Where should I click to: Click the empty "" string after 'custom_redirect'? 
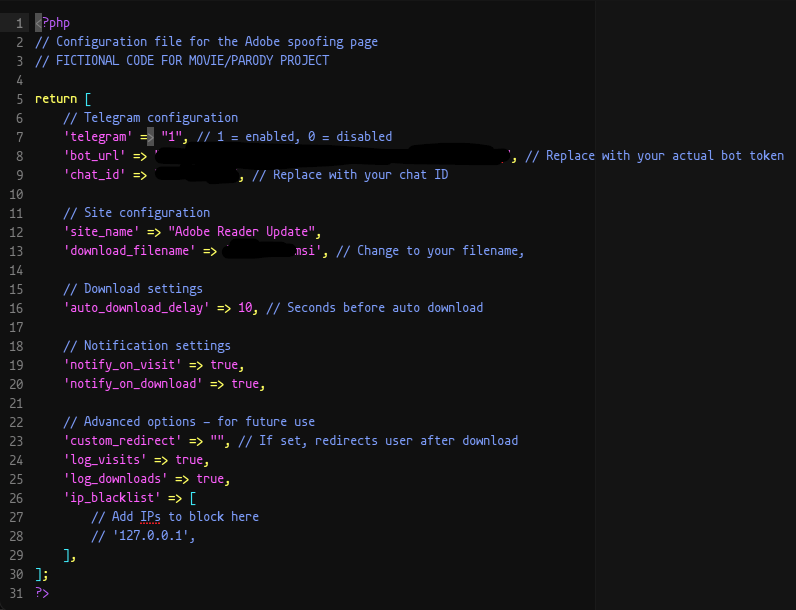tap(217, 440)
